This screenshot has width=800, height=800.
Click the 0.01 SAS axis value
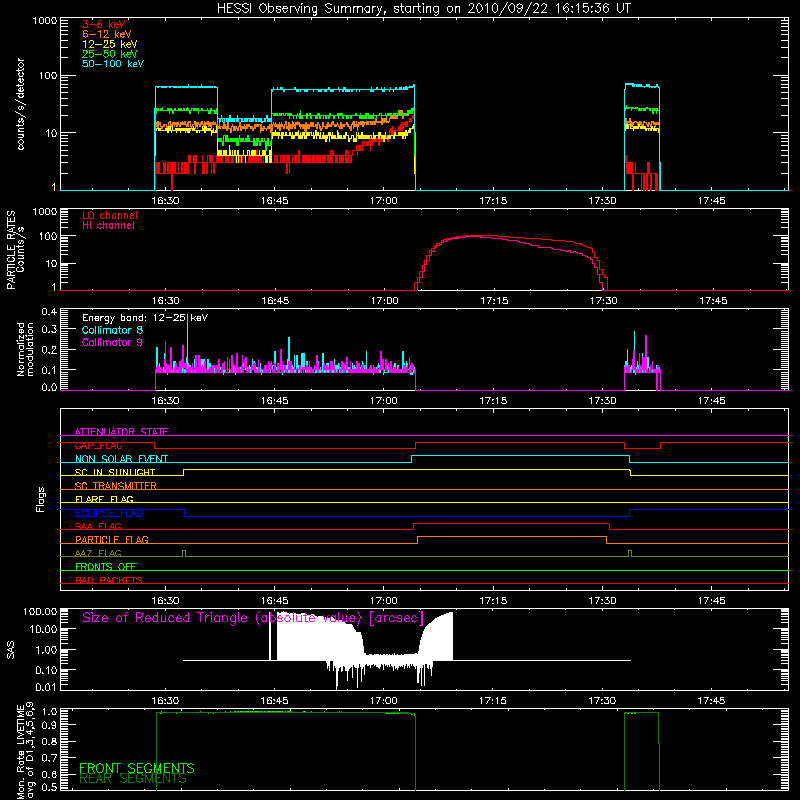click(46, 687)
